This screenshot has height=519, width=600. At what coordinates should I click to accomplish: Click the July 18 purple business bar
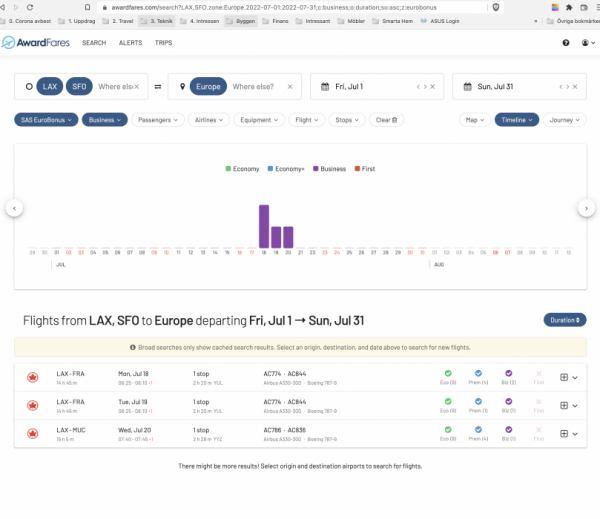click(264, 226)
